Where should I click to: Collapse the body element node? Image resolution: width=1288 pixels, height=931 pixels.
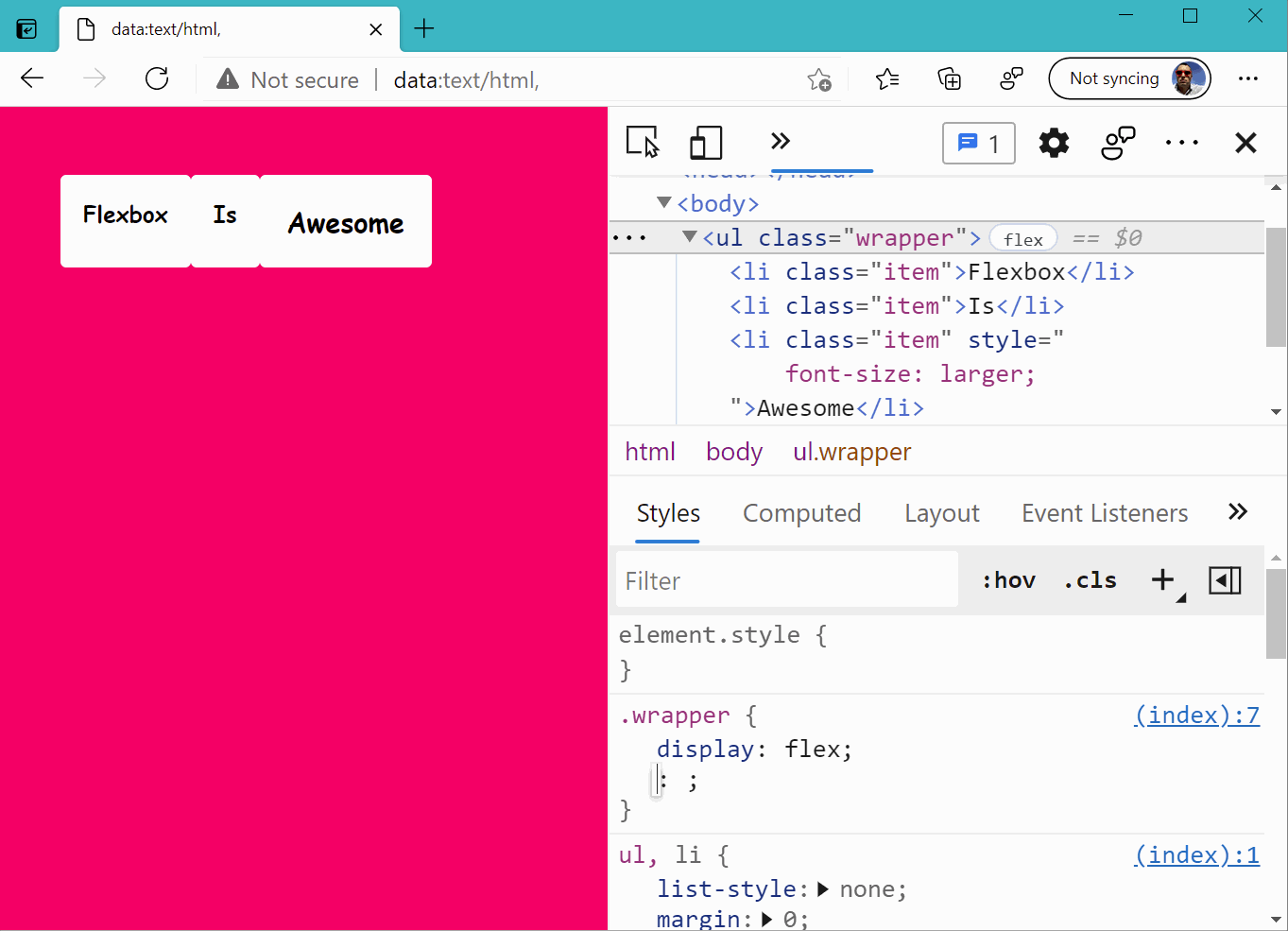[664, 203]
